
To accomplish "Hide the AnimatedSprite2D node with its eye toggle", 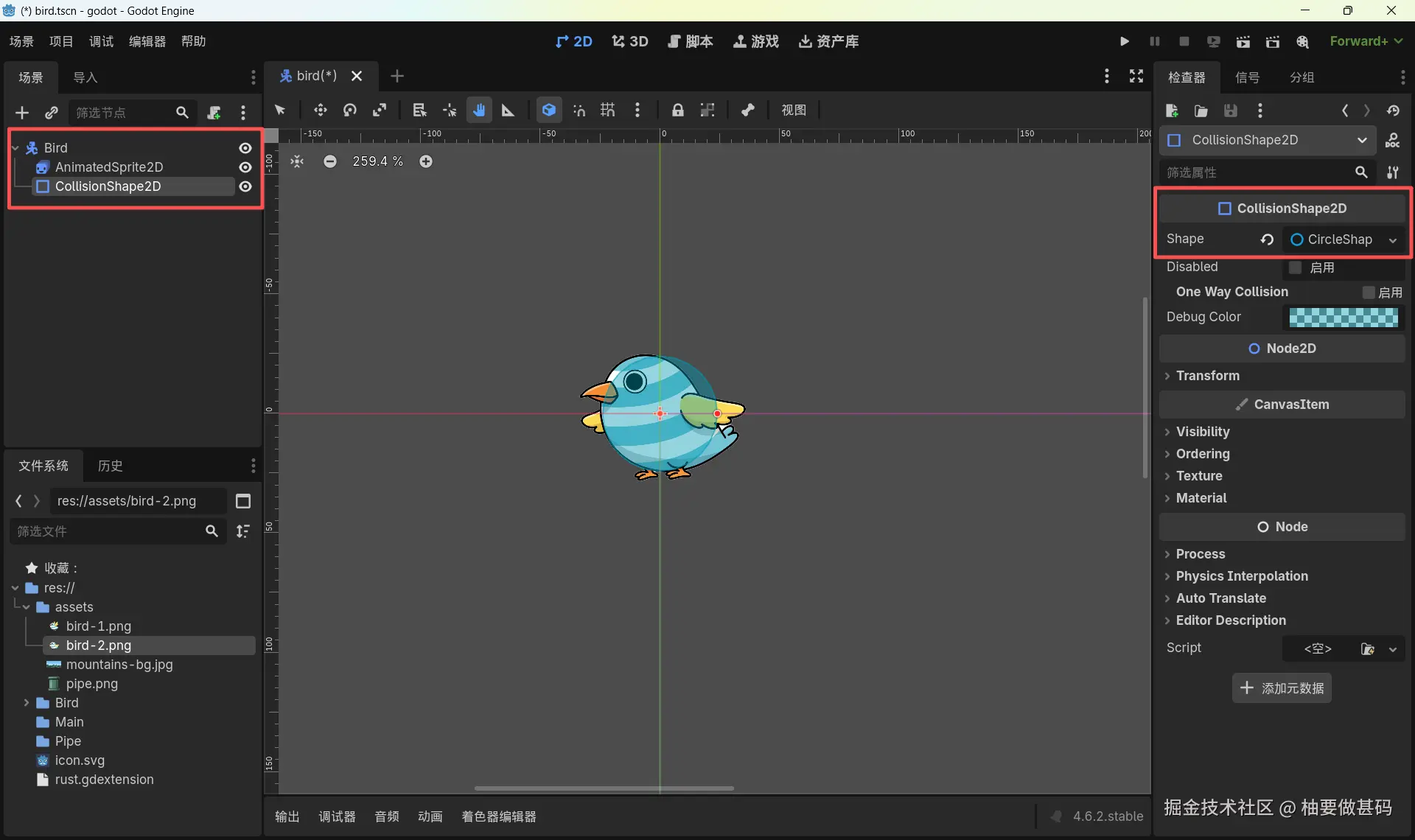I will (245, 167).
